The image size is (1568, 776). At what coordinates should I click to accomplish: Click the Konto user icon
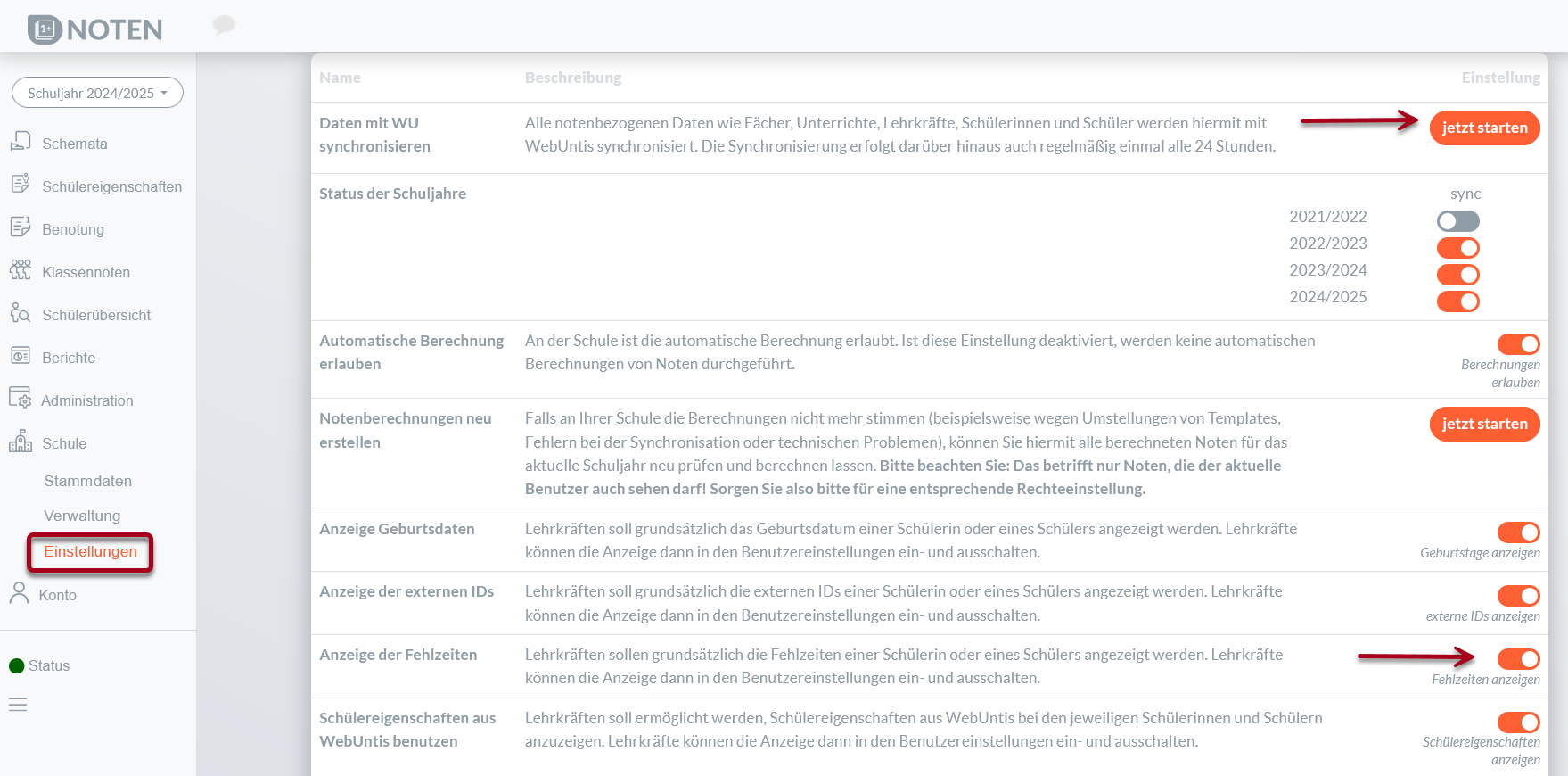pyautogui.click(x=19, y=593)
